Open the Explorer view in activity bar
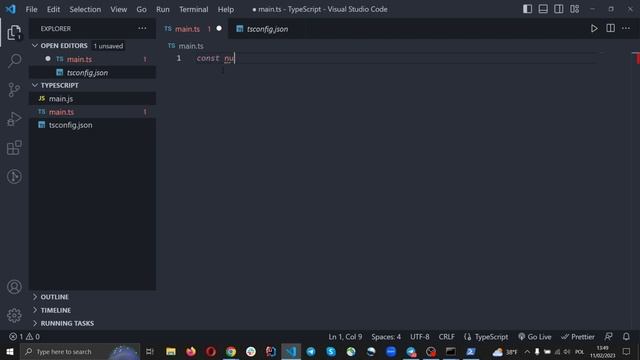Image resolution: width=640 pixels, height=360 pixels. (14, 33)
